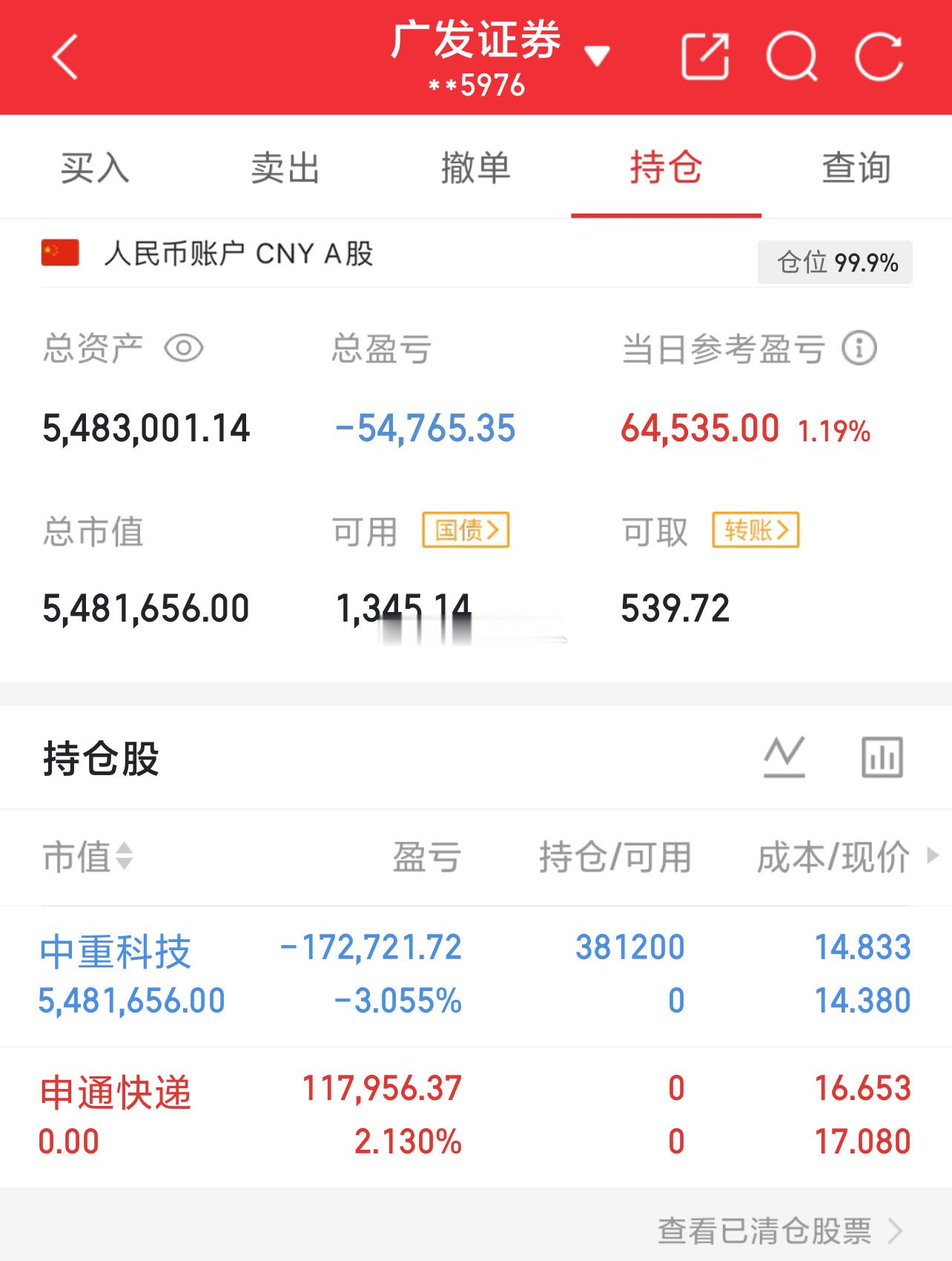Hide total assets with the eye icon
Screen dimensions: 952x1261
tap(183, 348)
